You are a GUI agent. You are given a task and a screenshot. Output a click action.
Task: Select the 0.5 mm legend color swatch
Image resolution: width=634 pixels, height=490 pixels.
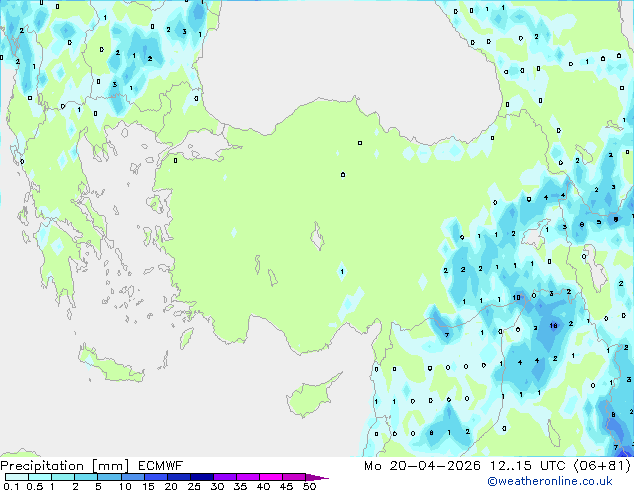(x=40, y=477)
